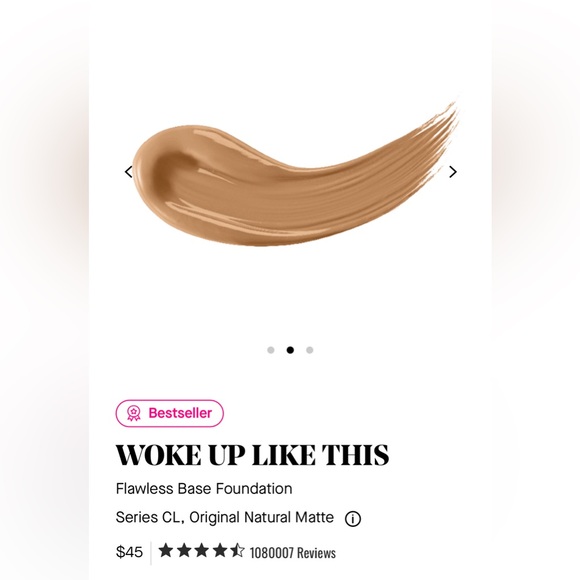Open info icon beside Original Natural Matte
Screen dimensions: 580x580
[353, 519]
